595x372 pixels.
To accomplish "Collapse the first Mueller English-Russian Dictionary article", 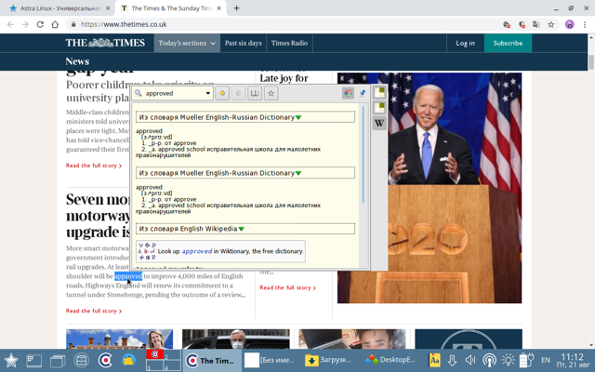I will click(299, 117).
